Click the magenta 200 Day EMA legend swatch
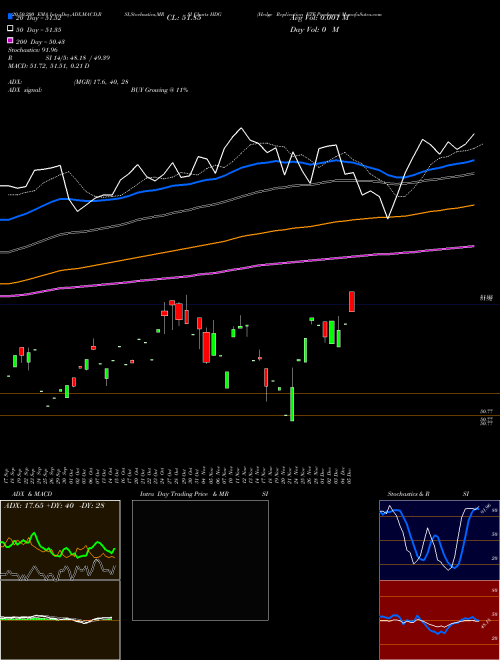 click(11, 40)
